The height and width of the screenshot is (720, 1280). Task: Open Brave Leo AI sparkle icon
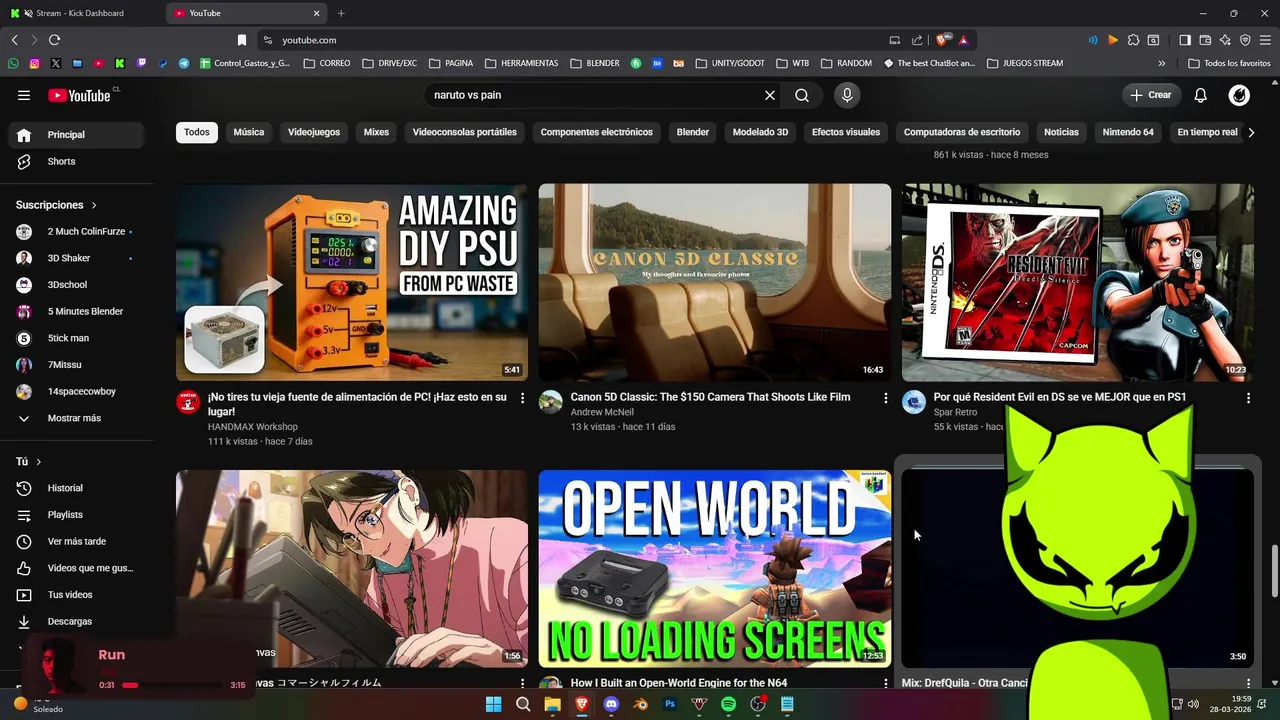1225,40
